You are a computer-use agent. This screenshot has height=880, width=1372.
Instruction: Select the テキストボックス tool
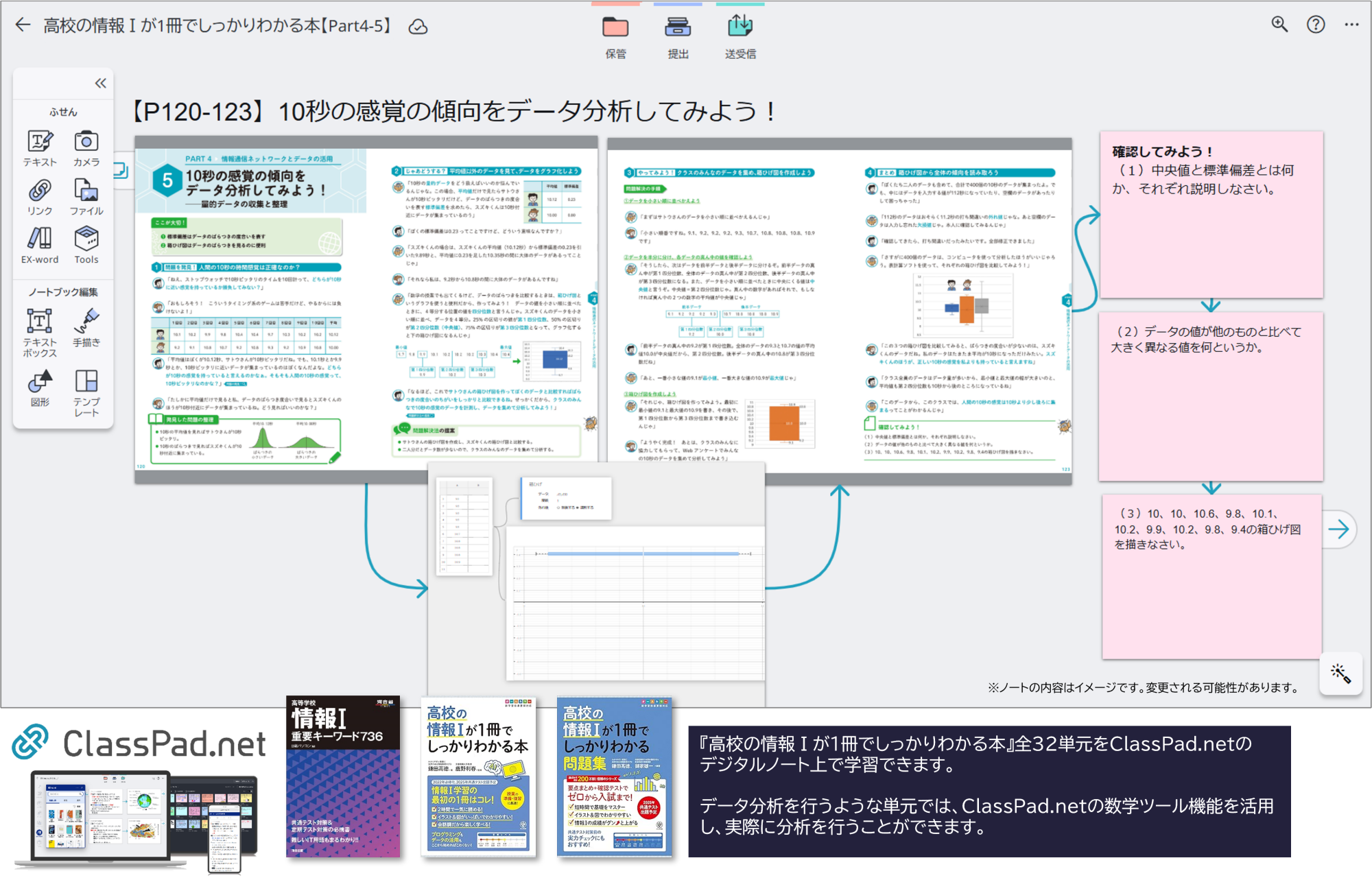coord(40,333)
